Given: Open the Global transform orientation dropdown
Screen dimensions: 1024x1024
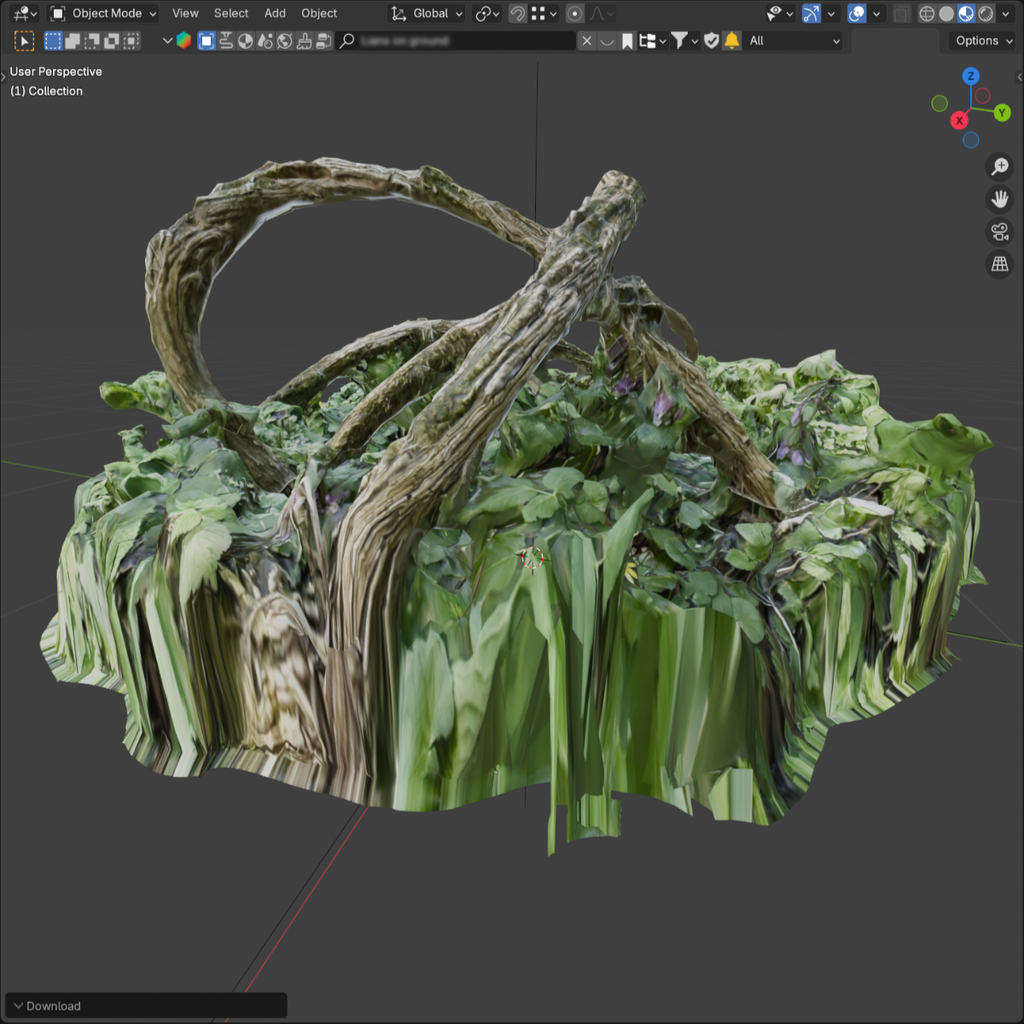Looking at the screenshot, I should (428, 13).
